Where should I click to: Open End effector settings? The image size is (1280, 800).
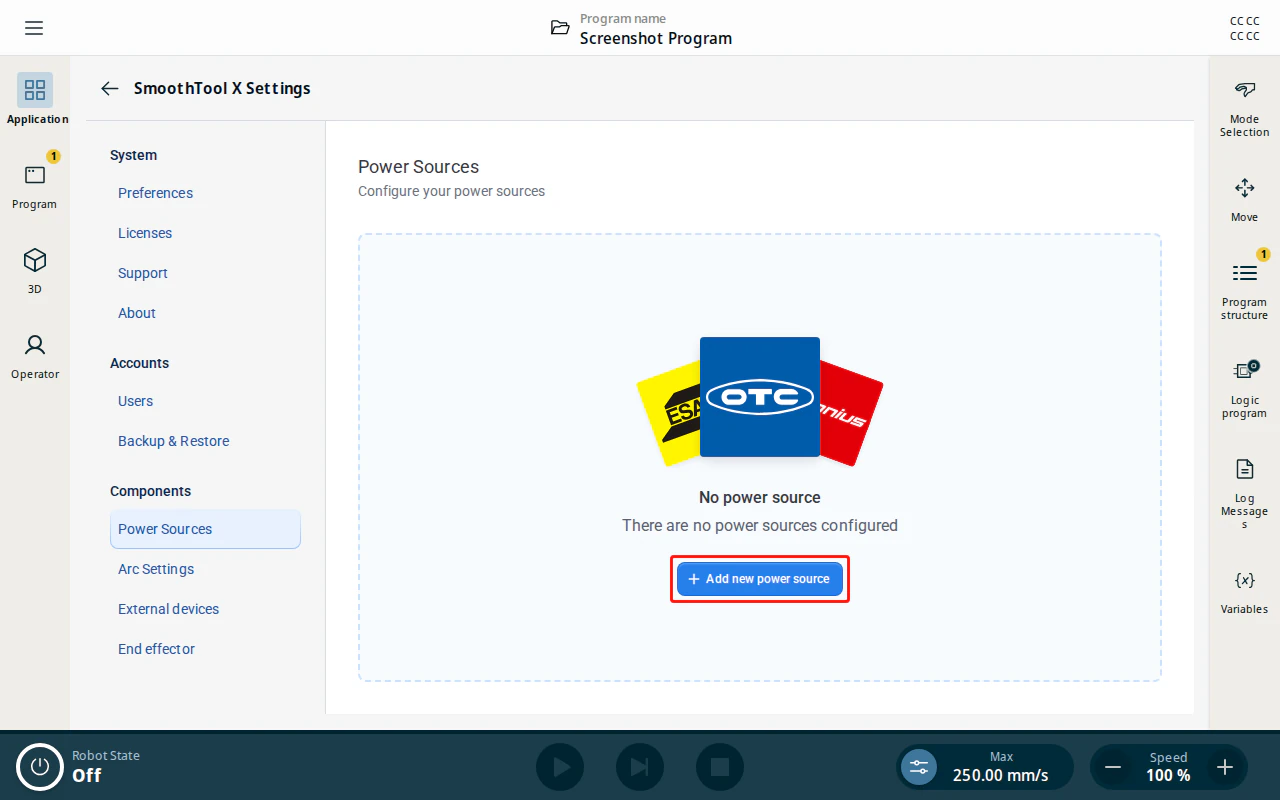point(205,649)
